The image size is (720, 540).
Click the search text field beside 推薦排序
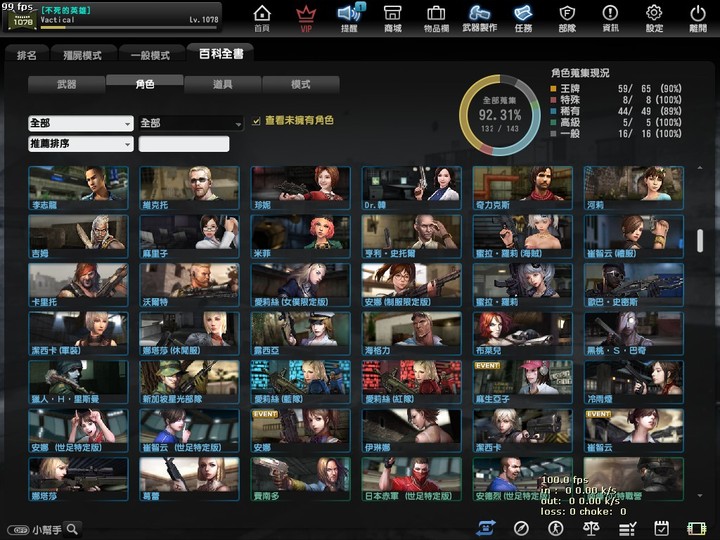184,144
